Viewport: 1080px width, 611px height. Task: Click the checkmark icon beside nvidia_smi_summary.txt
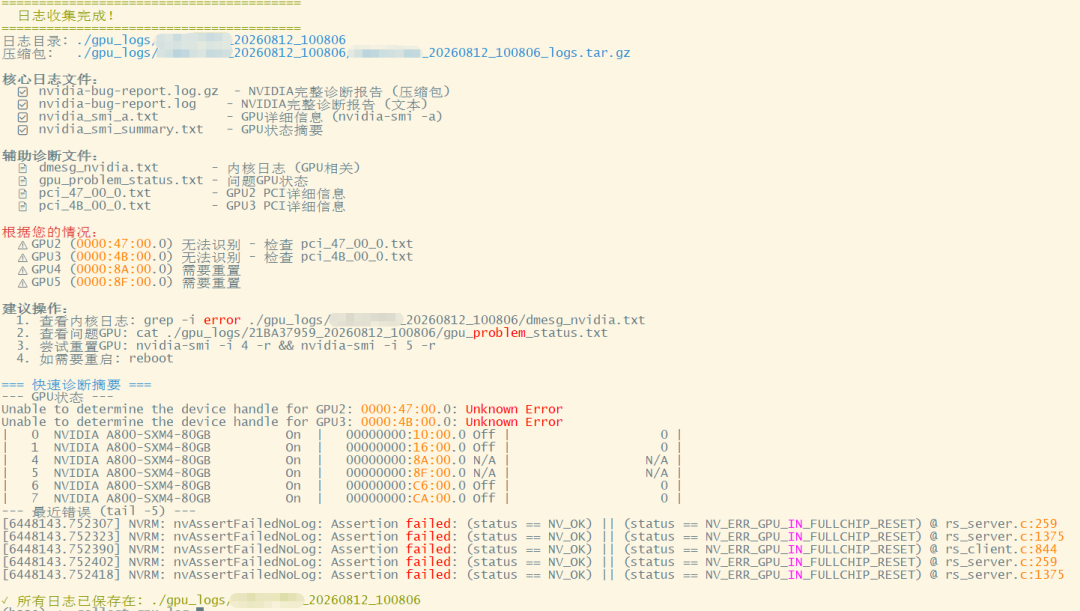pyautogui.click(x=23, y=130)
